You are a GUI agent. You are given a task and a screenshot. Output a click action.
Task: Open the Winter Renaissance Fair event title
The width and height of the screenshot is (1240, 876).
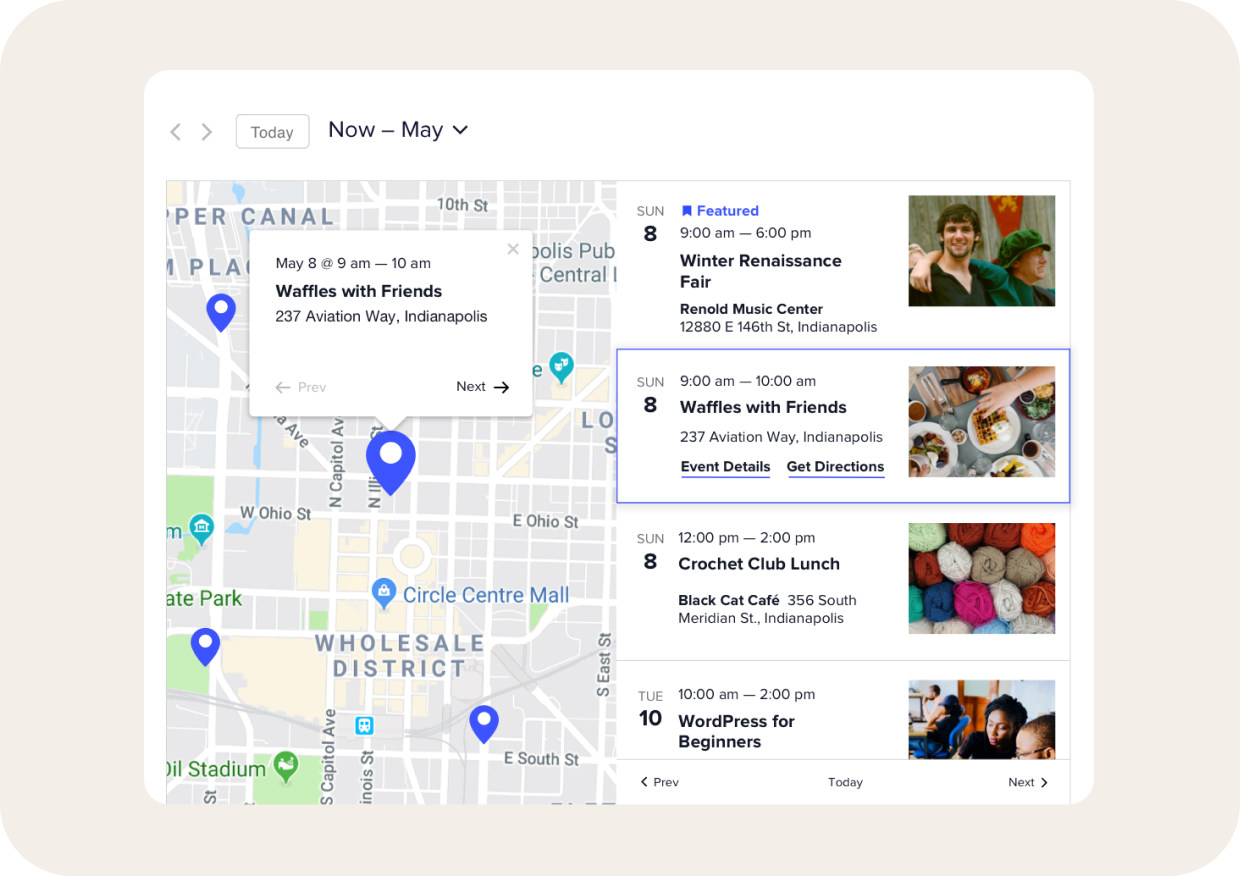760,271
